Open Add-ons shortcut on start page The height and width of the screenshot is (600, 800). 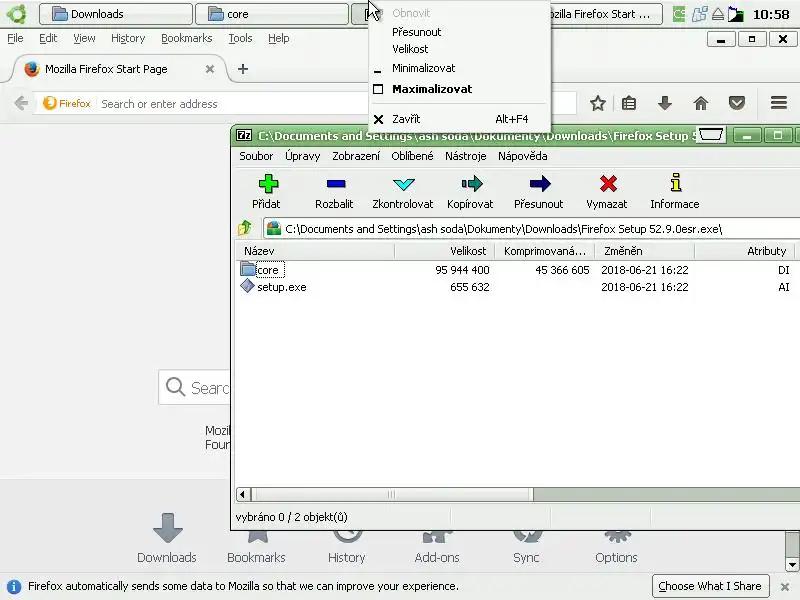click(437, 547)
